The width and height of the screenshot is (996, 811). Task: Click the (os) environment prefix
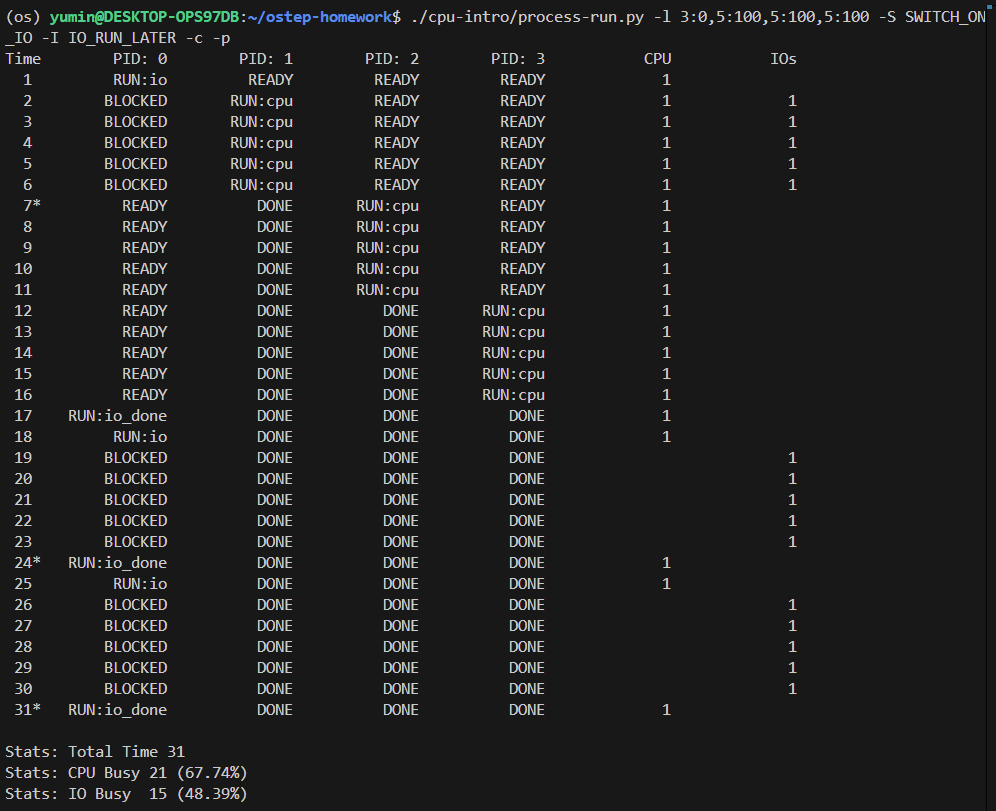(x=23, y=17)
